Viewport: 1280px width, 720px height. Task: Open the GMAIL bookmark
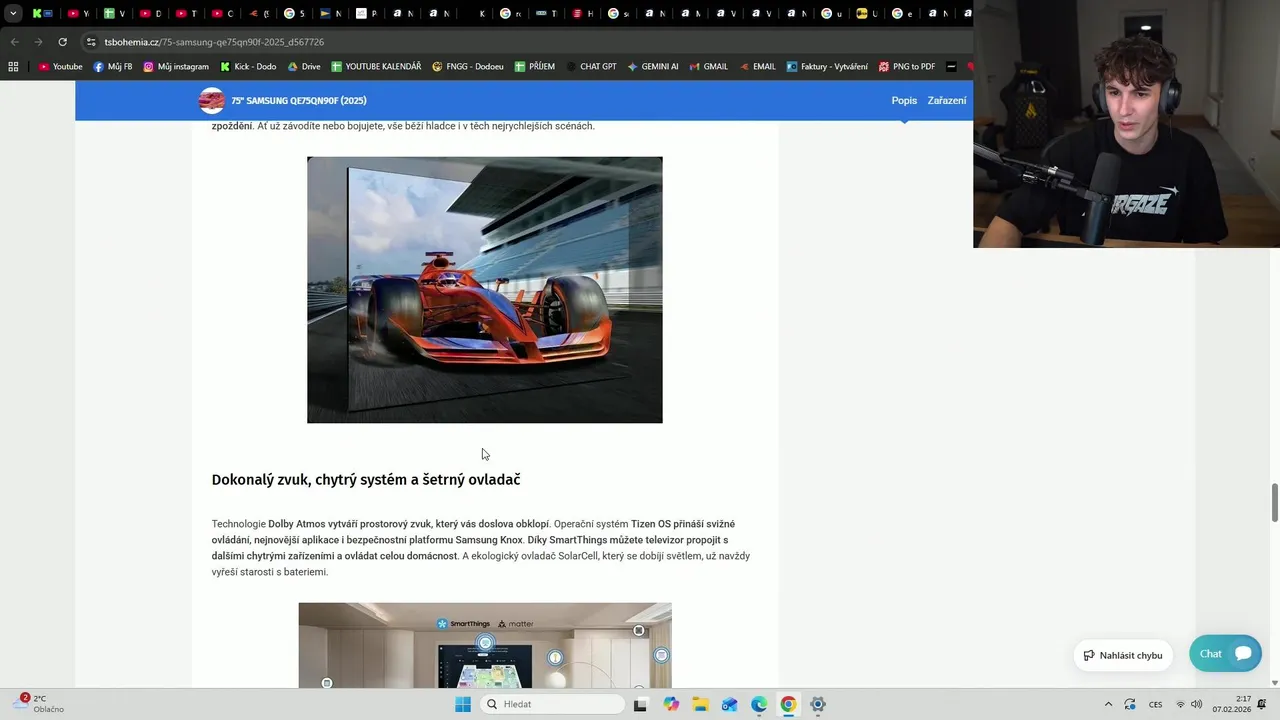(x=708, y=67)
